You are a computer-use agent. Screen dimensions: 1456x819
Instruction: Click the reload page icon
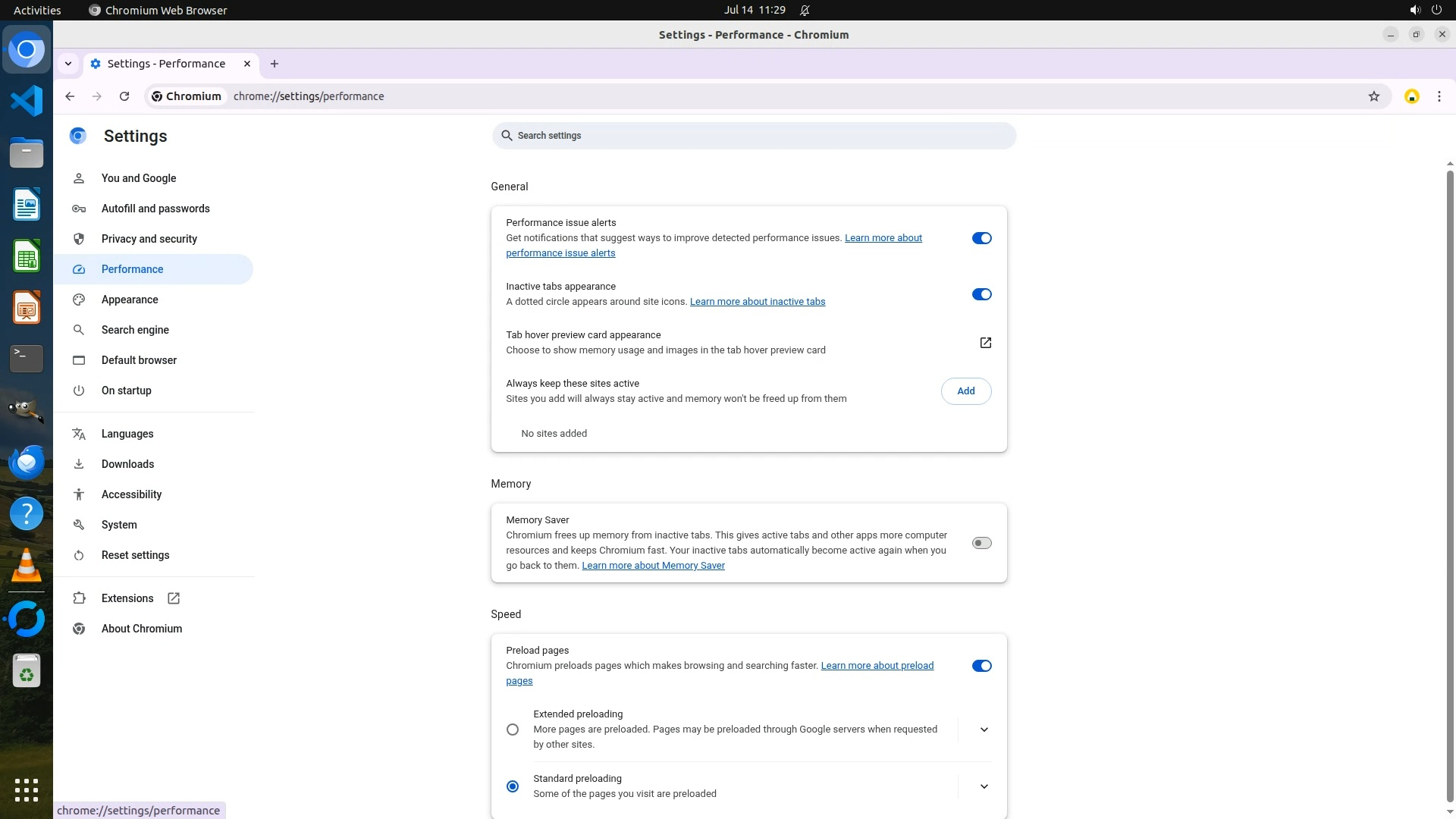[x=124, y=96]
